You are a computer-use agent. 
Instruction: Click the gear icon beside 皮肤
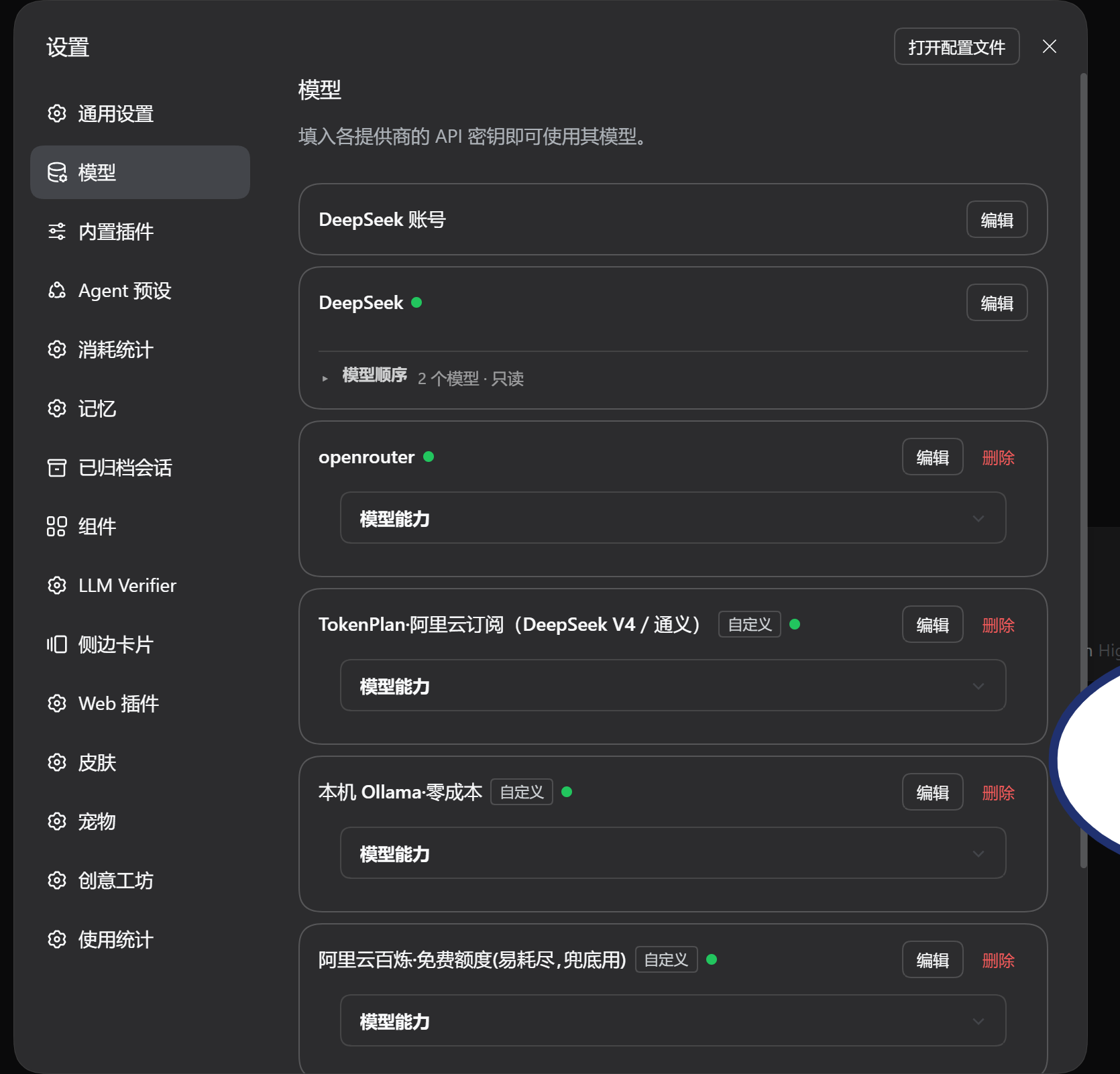point(57,762)
